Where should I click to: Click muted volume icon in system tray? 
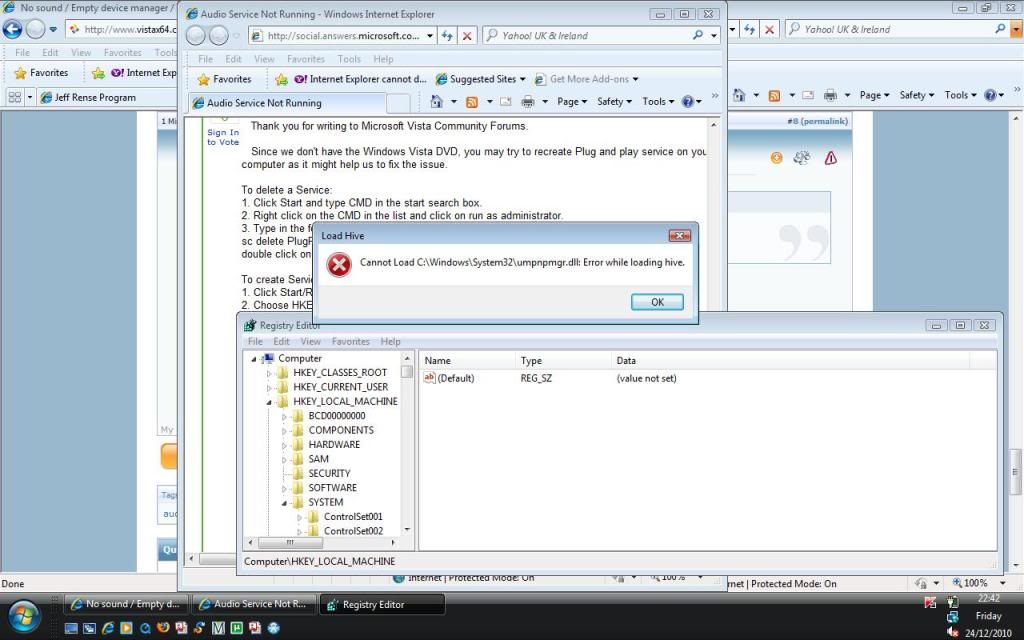[952, 632]
